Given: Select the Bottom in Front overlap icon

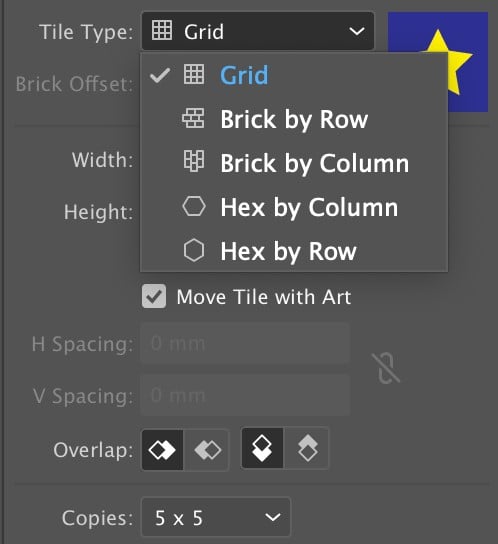Looking at the screenshot, I should [307, 449].
